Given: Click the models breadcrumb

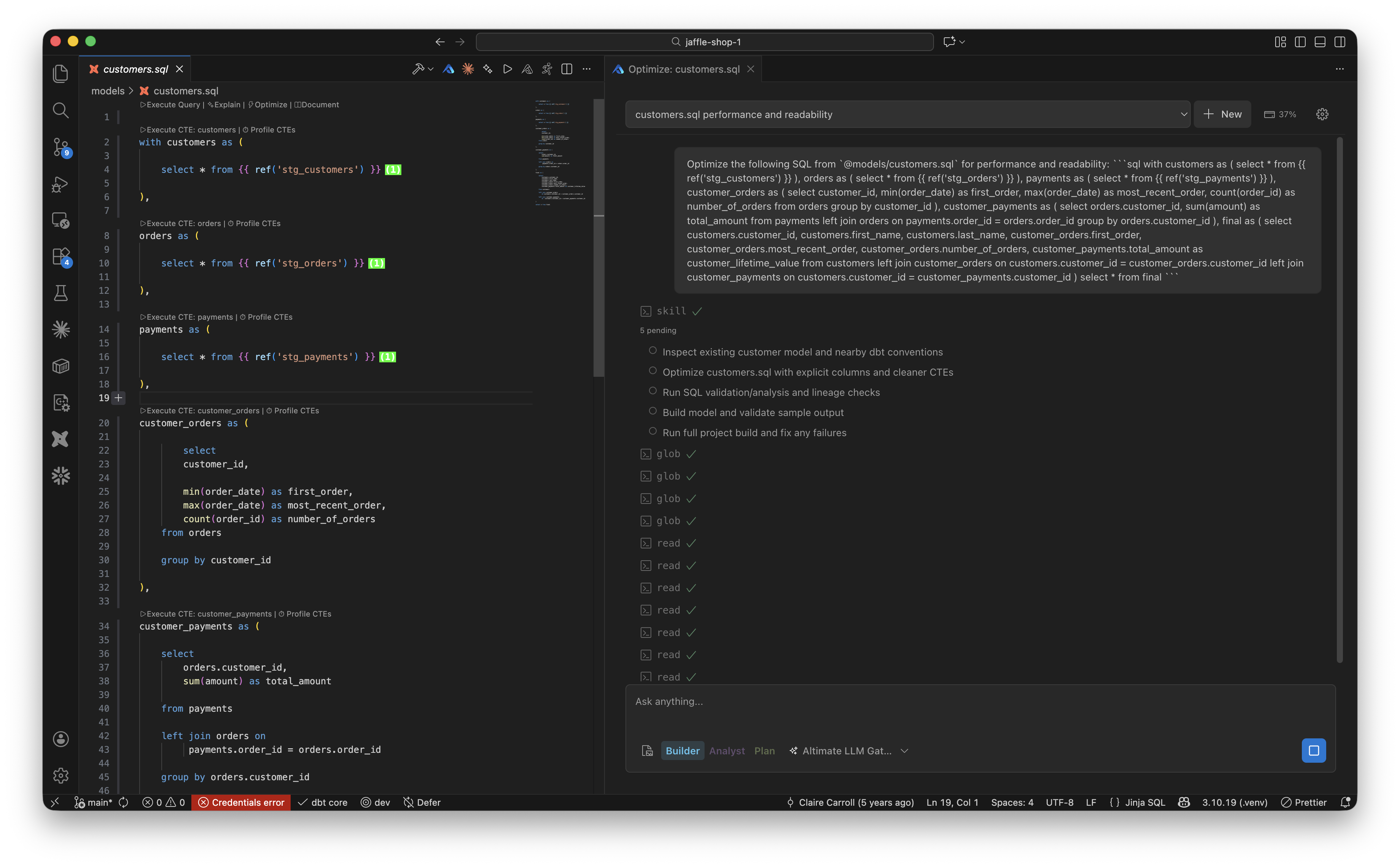Looking at the screenshot, I should tap(108, 91).
